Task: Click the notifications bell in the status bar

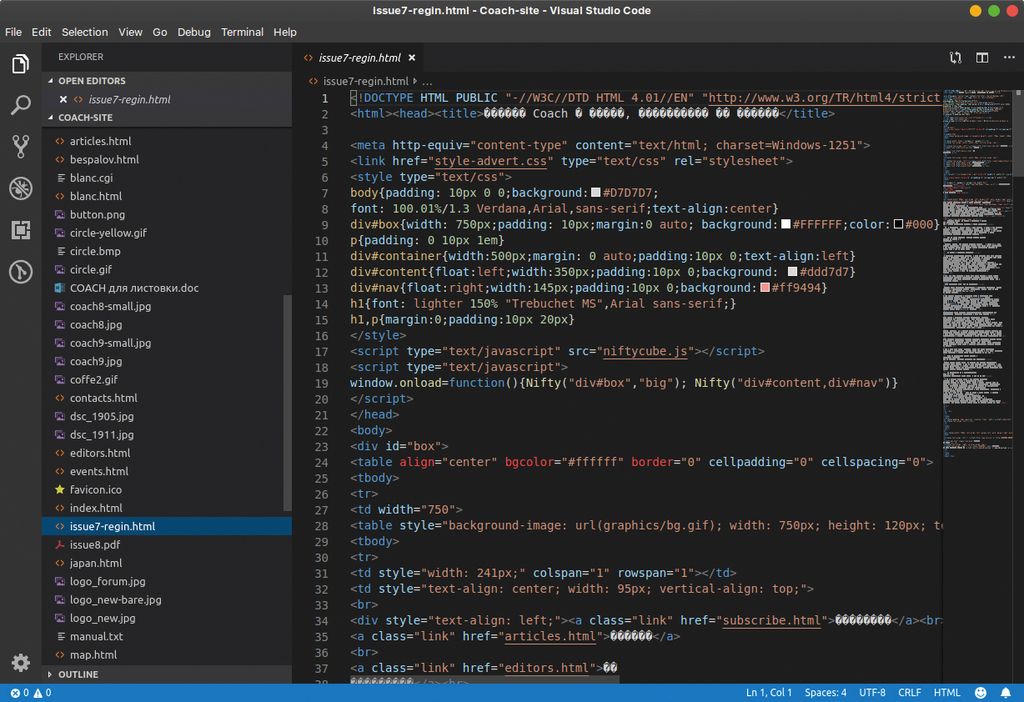Action: 1008,691
